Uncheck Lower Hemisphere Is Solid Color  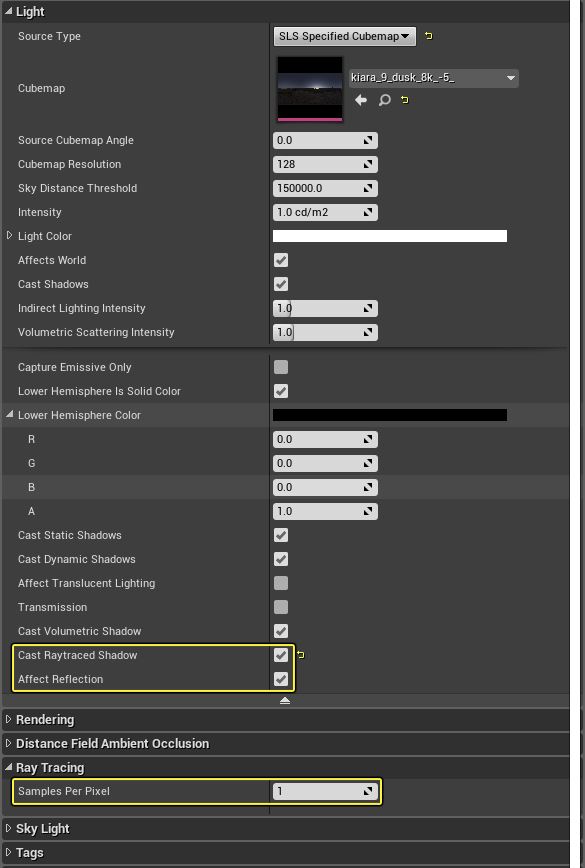point(280,391)
